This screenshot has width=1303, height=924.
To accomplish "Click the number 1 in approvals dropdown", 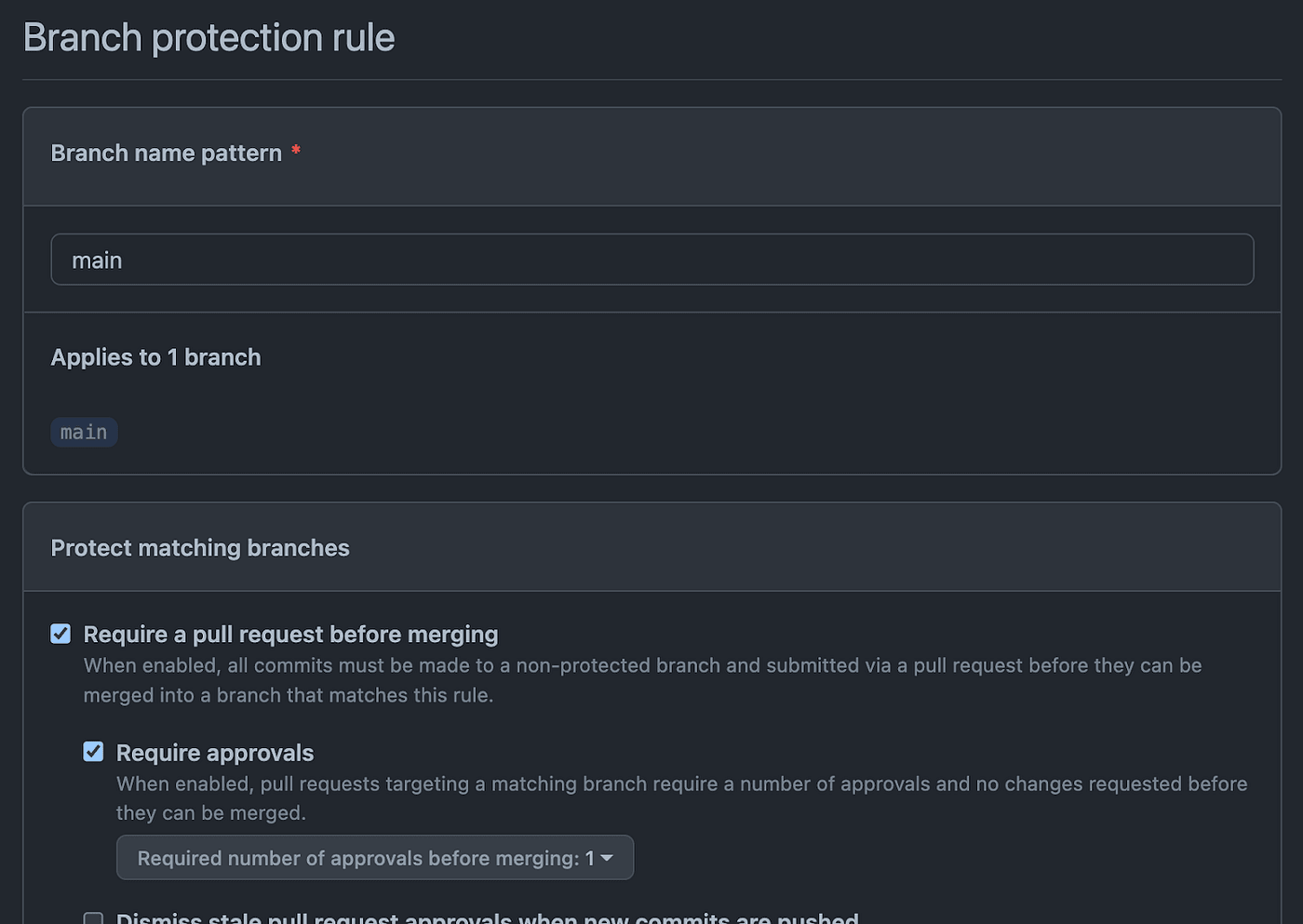I will tap(589, 858).
